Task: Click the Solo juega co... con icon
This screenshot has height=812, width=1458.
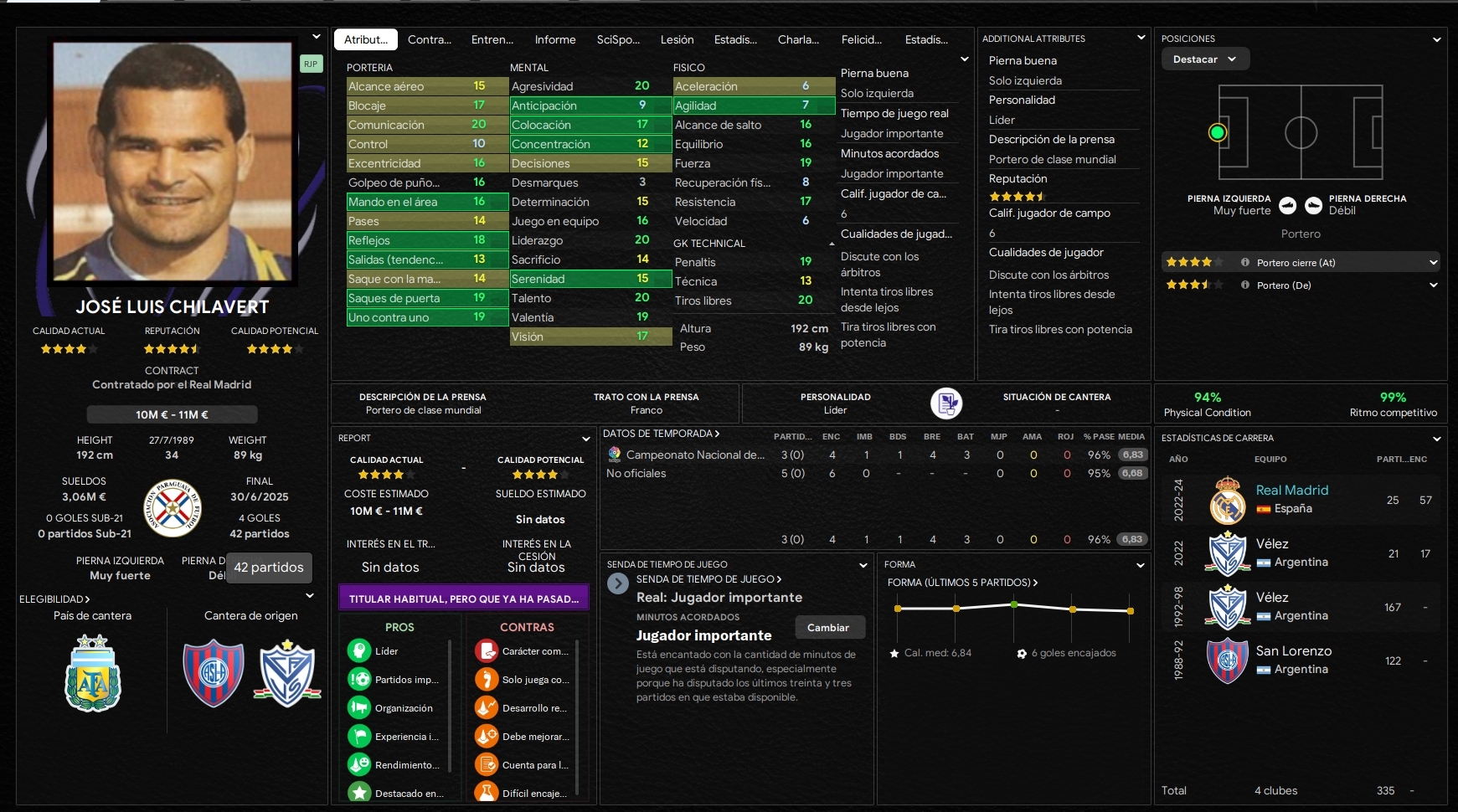Action: click(x=487, y=679)
